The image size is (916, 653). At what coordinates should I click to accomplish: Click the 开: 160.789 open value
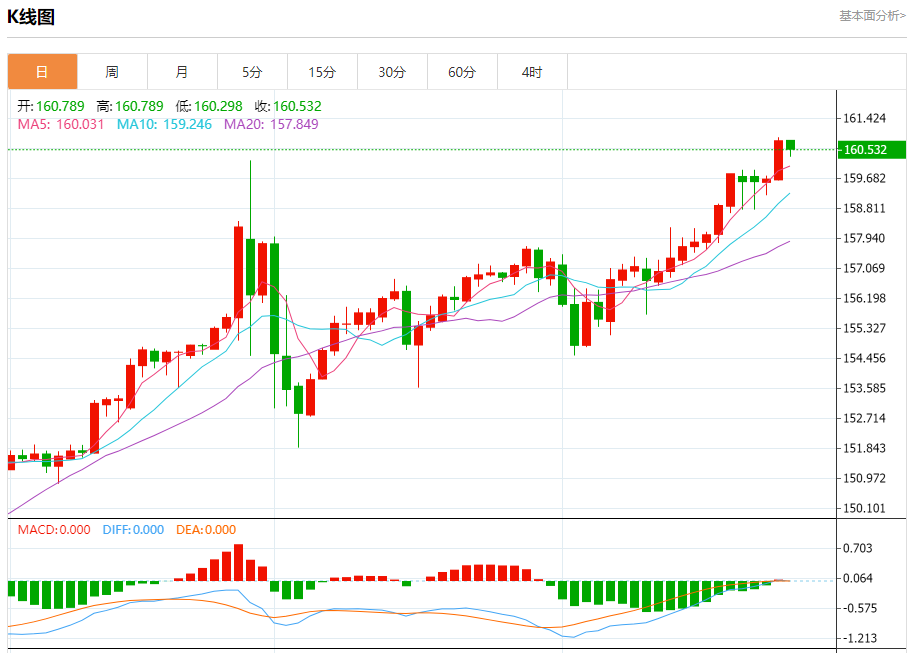[x=51, y=106]
